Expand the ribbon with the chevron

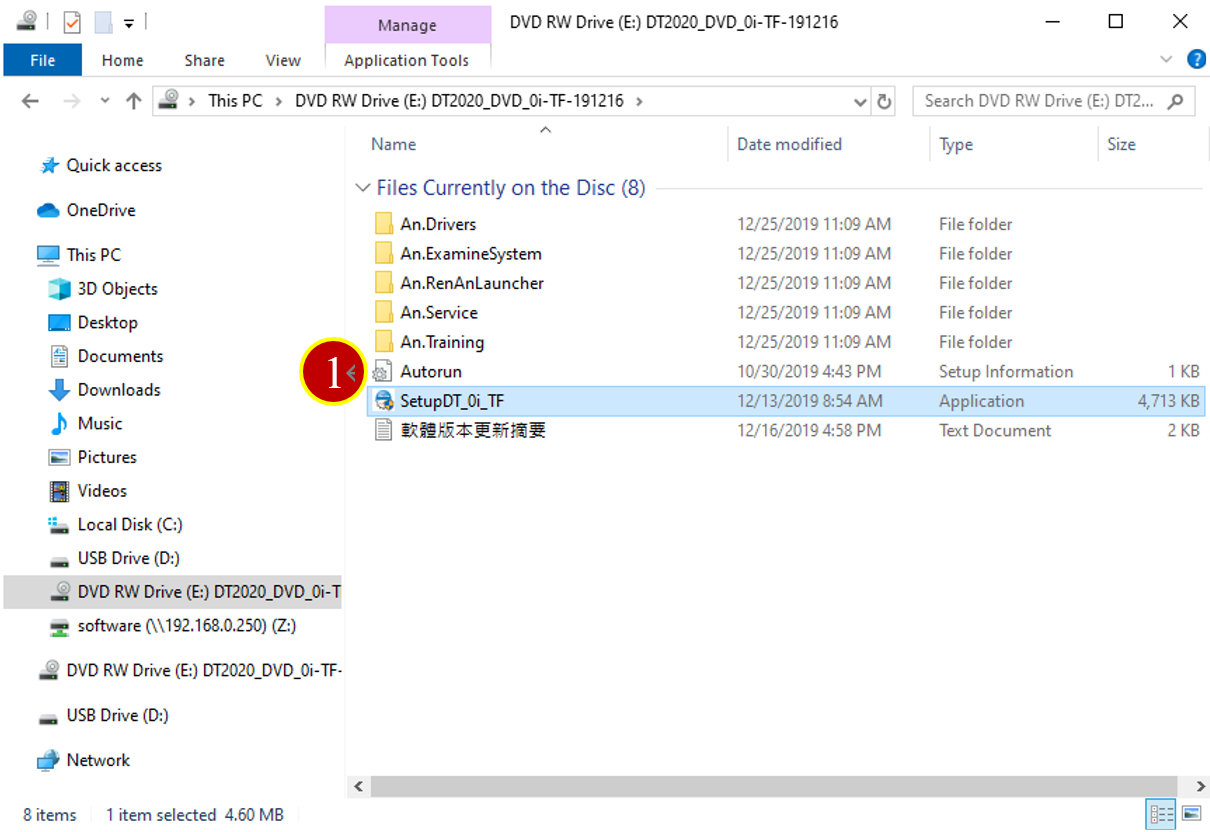pos(1166,60)
